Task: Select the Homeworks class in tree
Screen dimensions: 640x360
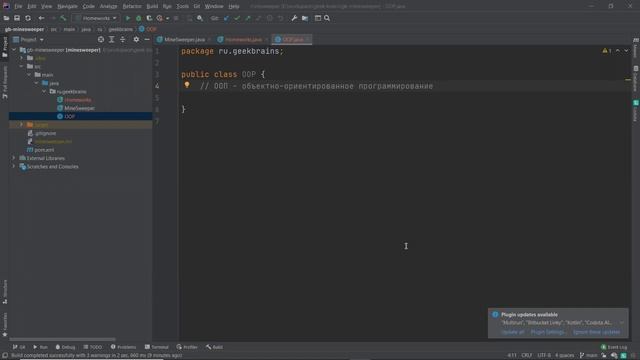Action: [x=78, y=100]
